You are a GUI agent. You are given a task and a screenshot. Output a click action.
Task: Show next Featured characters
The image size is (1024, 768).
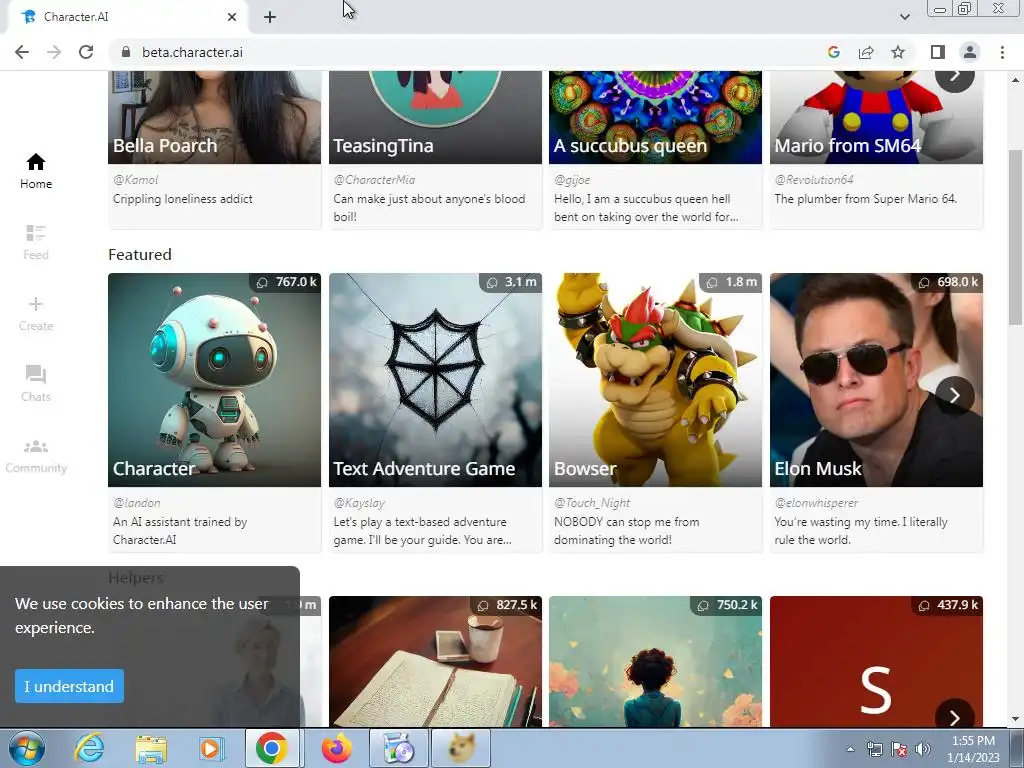coord(954,395)
